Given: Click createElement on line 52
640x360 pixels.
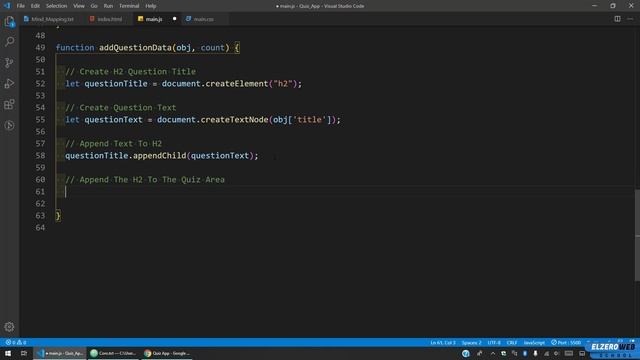Looking at the screenshot, I should point(237,83).
